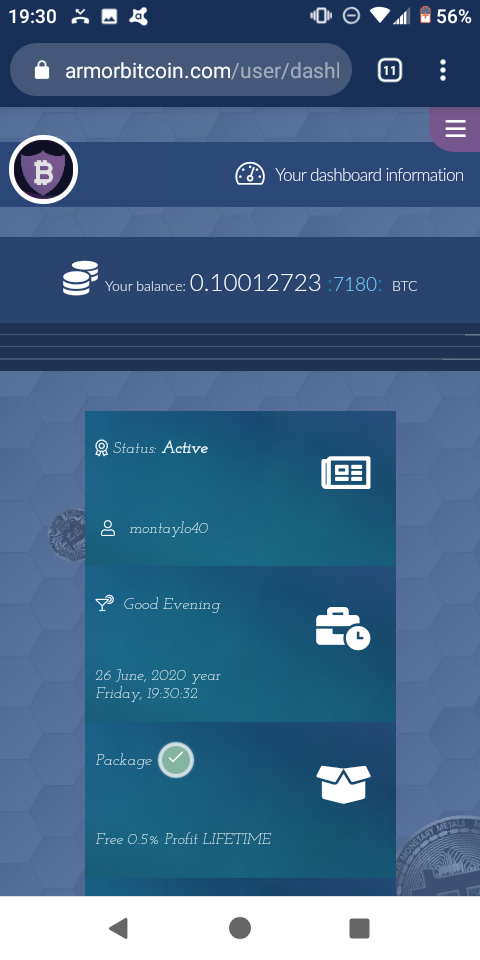The height and width of the screenshot is (960, 480).
Task: Click the blue :7180: balance digits
Action: 355,285
